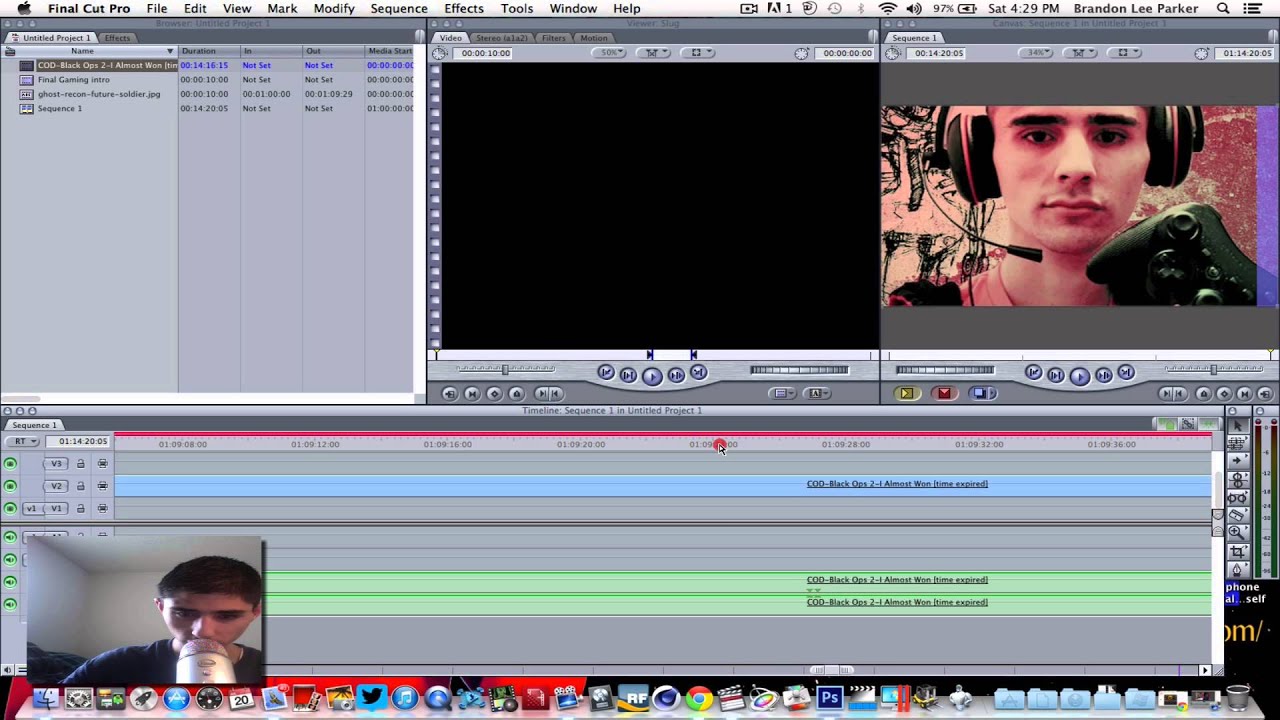Go to previous edit in the Viewer
The image size is (1280, 720).
pyautogui.click(x=606, y=373)
